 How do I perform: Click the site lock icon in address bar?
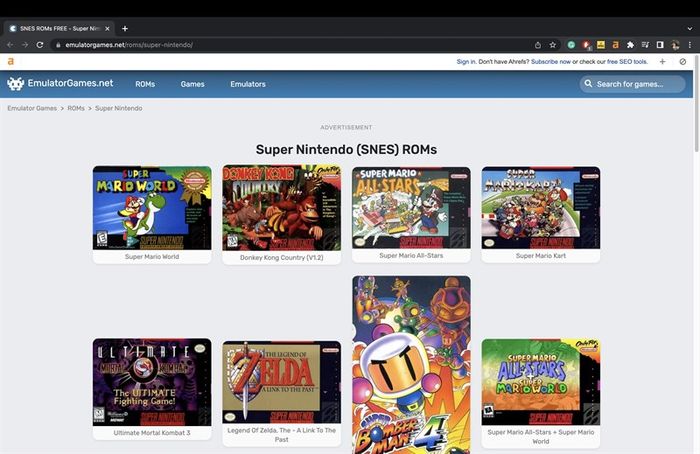(x=58, y=45)
